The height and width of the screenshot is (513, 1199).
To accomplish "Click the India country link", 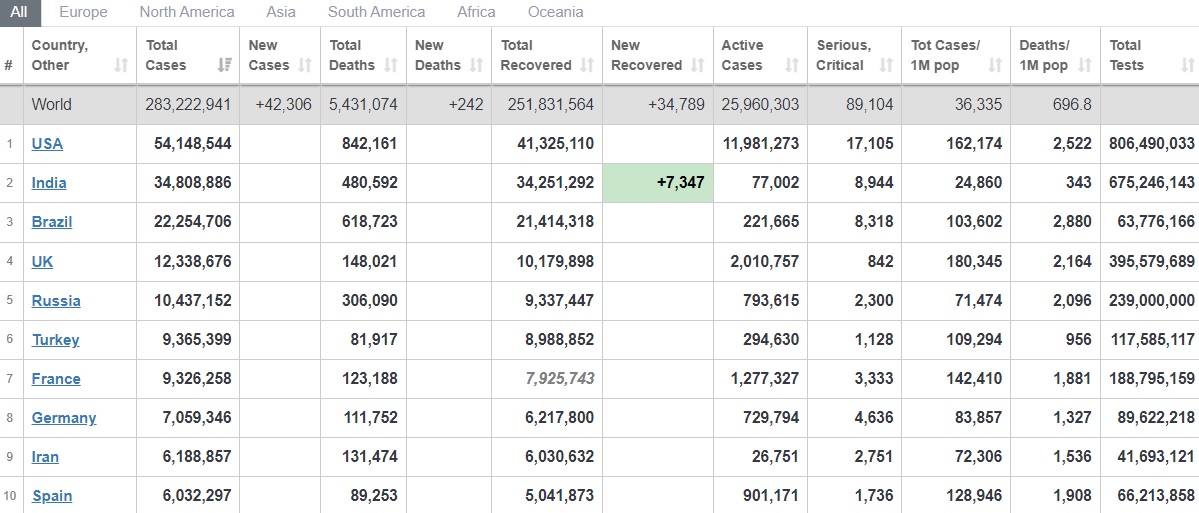I will point(49,183).
